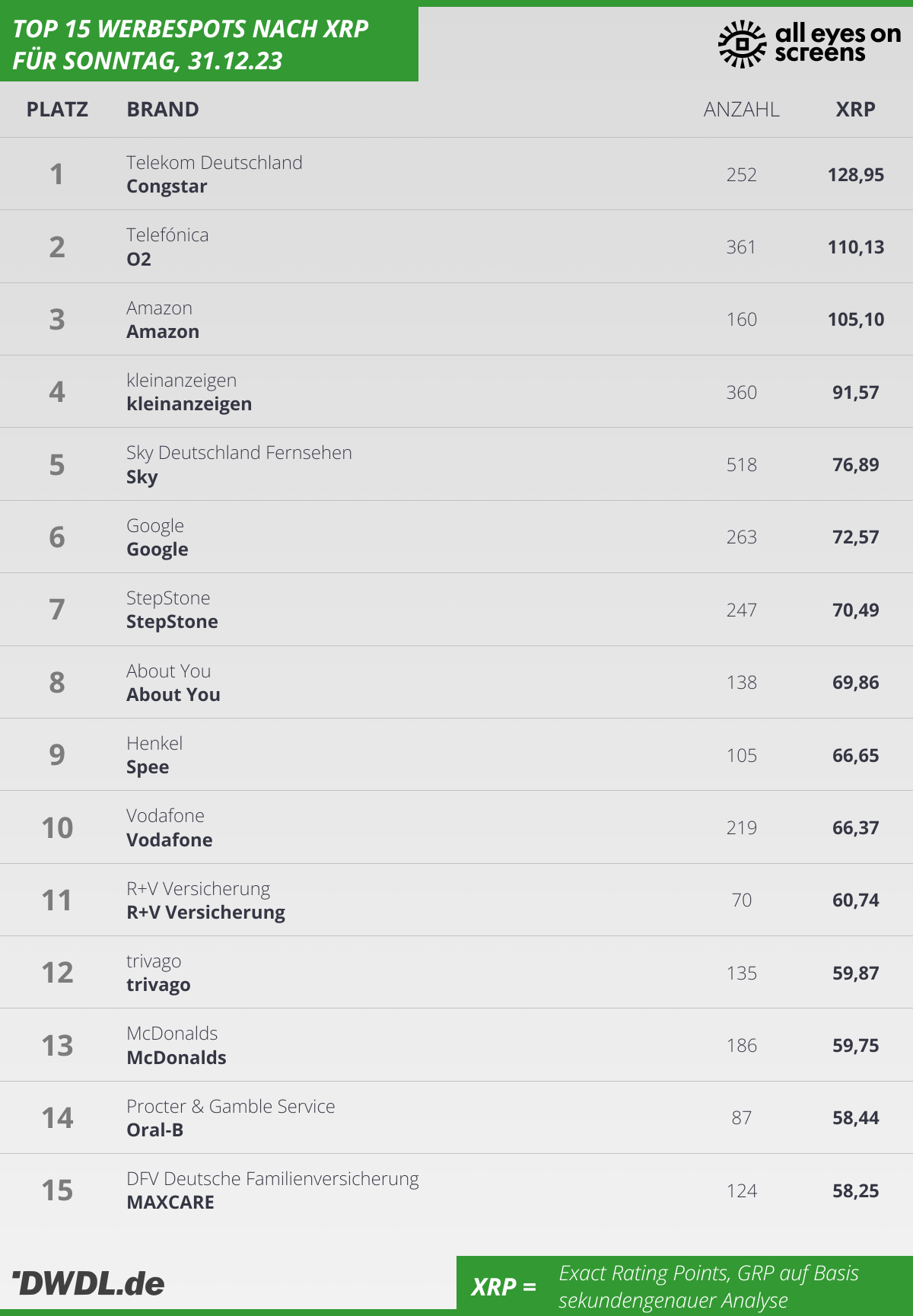Select the Congstar brand row
Viewport: 913px width, 1316px height.
(x=456, y=174)
